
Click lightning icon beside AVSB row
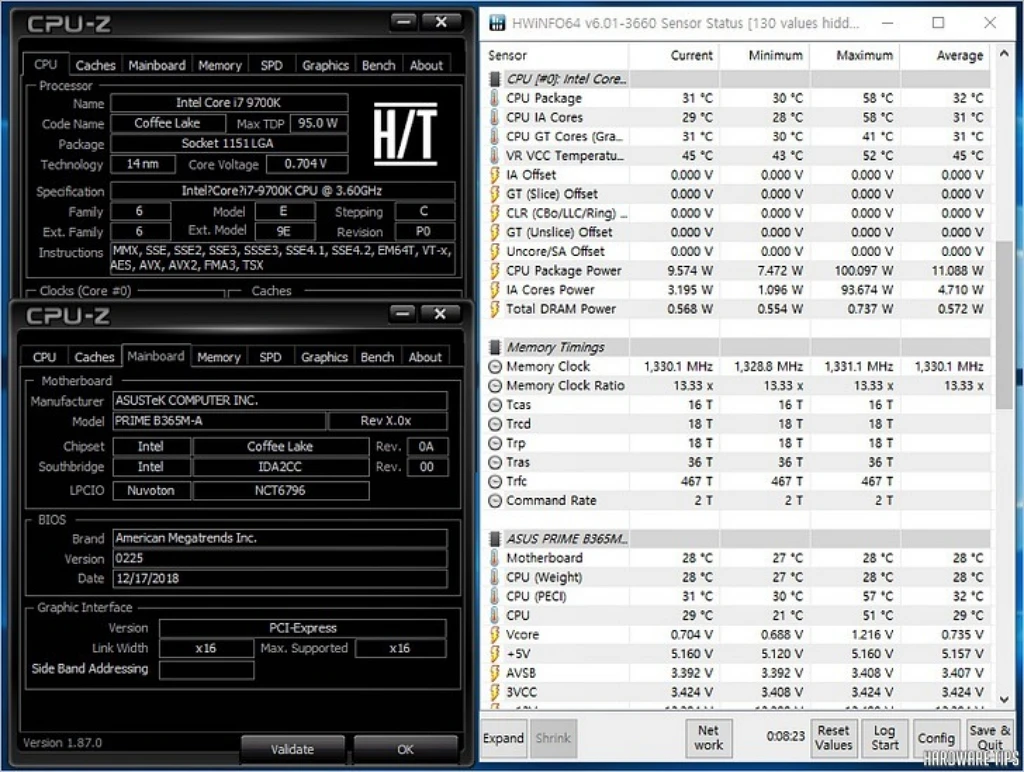tap(494, 673)
